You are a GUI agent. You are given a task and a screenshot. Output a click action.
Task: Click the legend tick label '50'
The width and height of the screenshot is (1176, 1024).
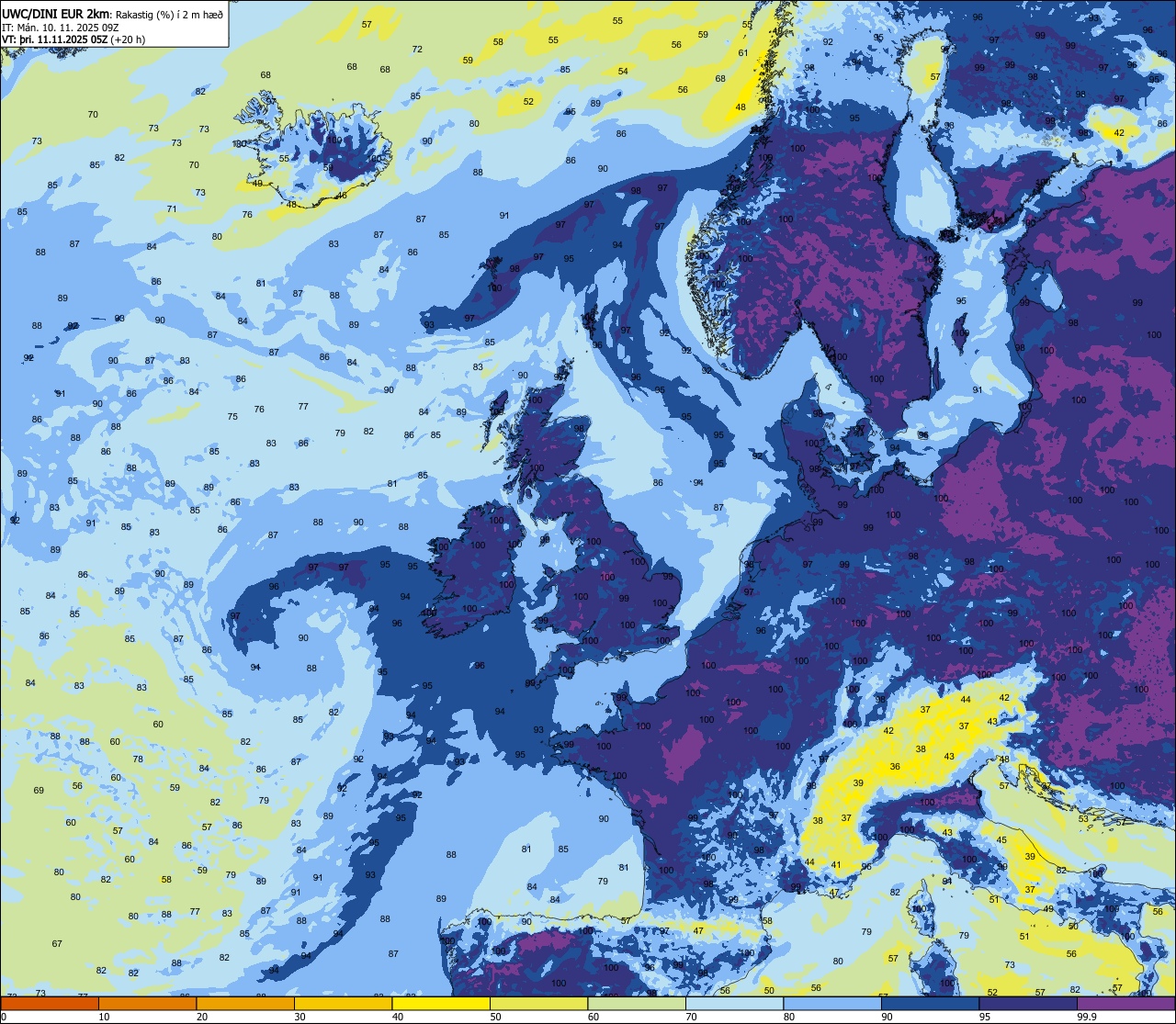click(x=495, y=1017)
